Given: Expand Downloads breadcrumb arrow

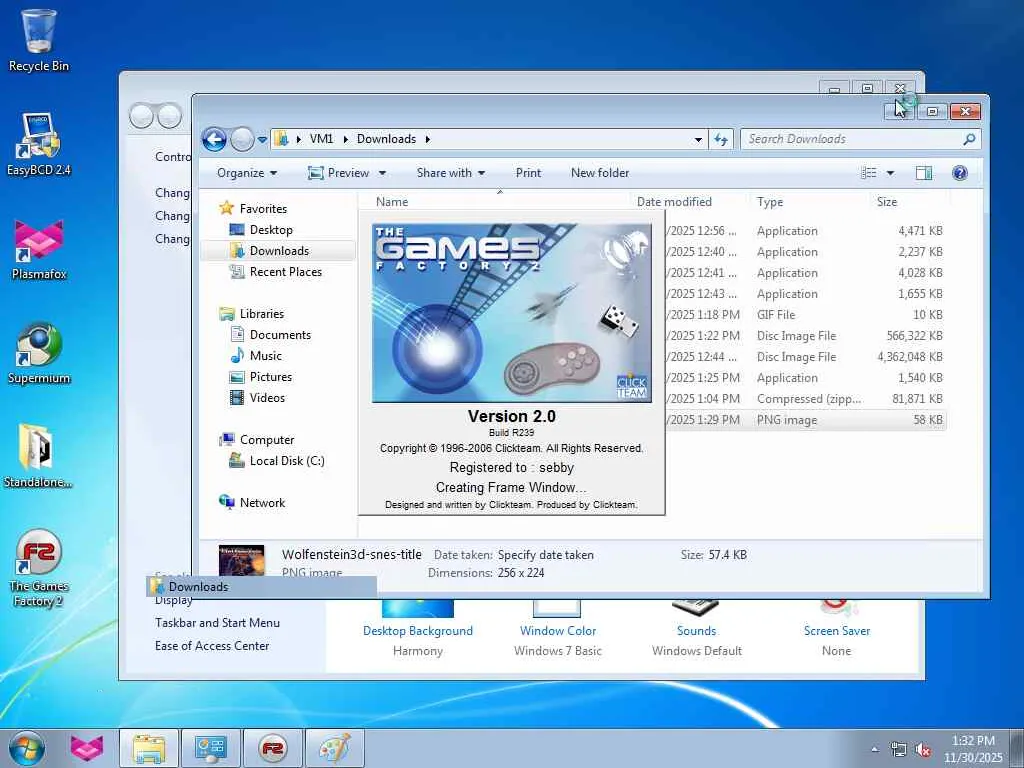Looking at the screenshot, I should pyautogui.click(x=428, y=139).
